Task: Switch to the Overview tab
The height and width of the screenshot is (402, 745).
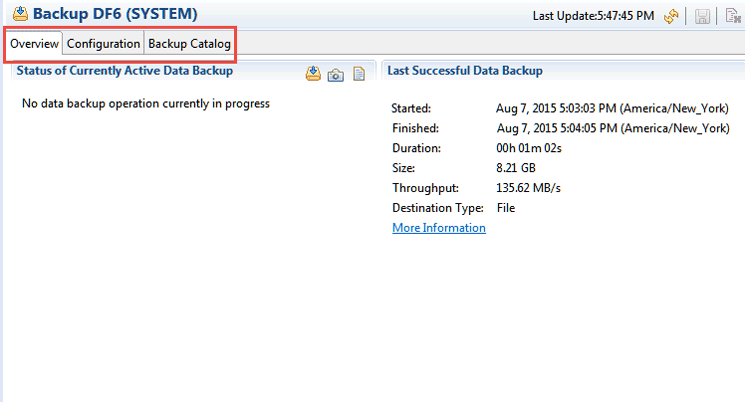Action: (34, 44)
